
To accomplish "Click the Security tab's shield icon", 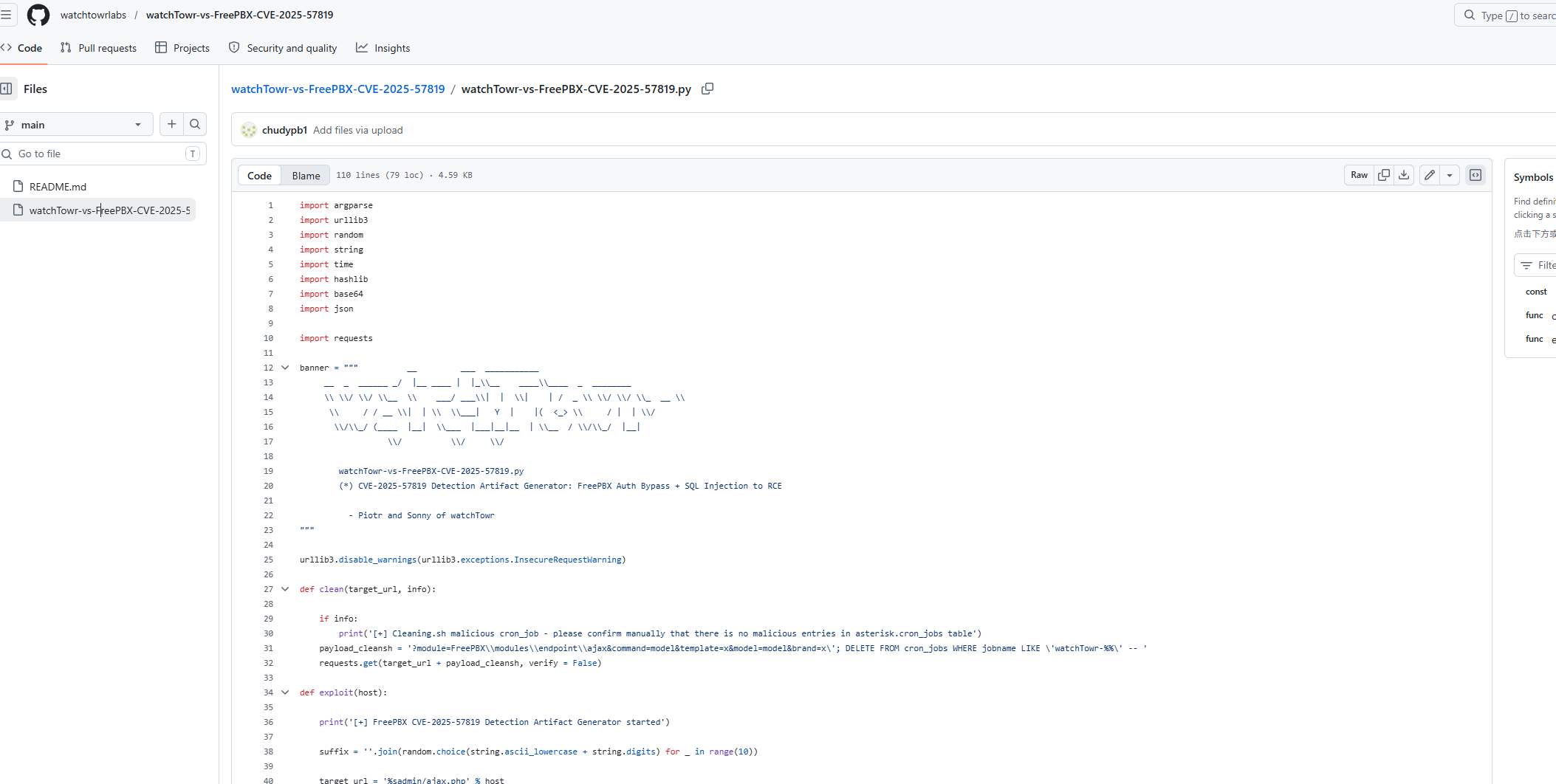I will pos(234,47).
